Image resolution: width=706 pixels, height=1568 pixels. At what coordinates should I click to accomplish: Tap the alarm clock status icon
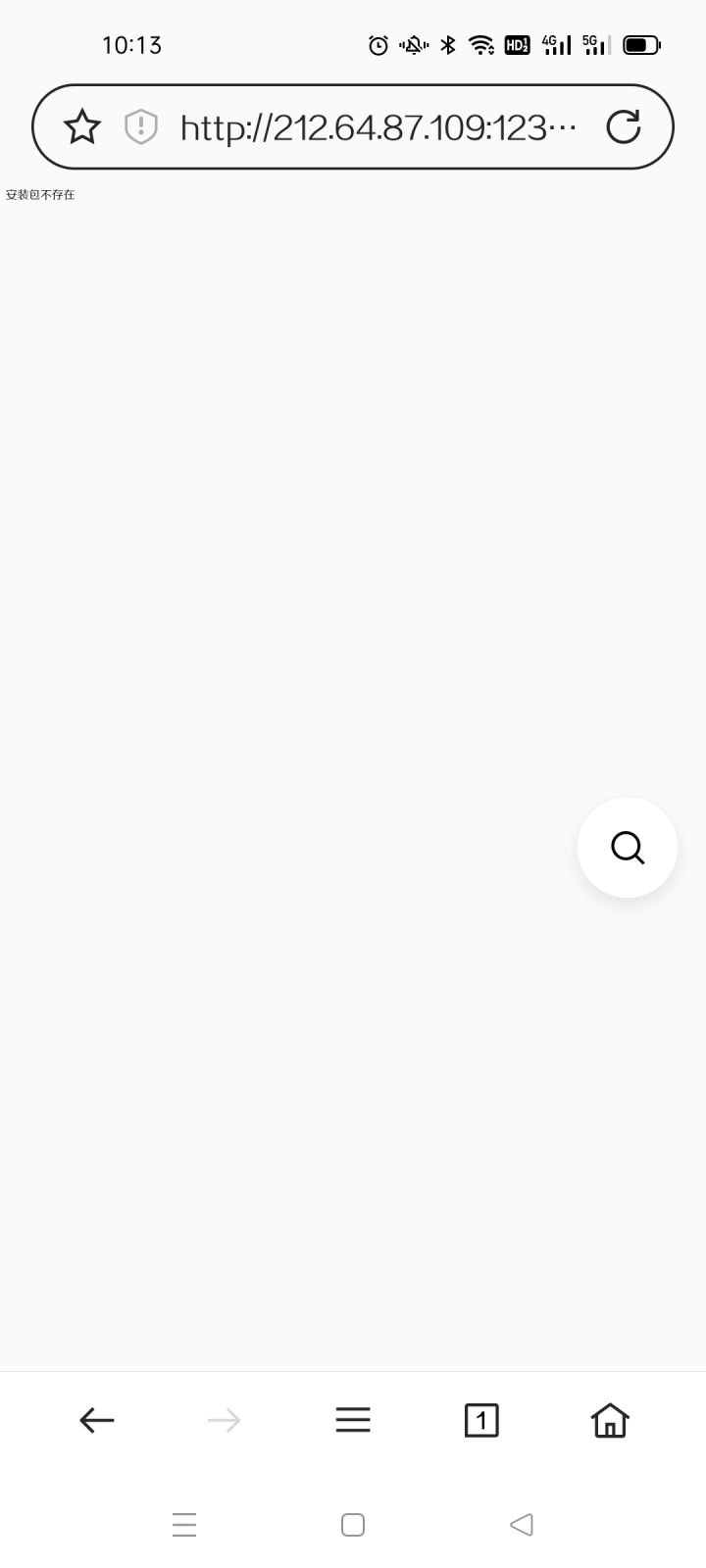click(378, 45)
